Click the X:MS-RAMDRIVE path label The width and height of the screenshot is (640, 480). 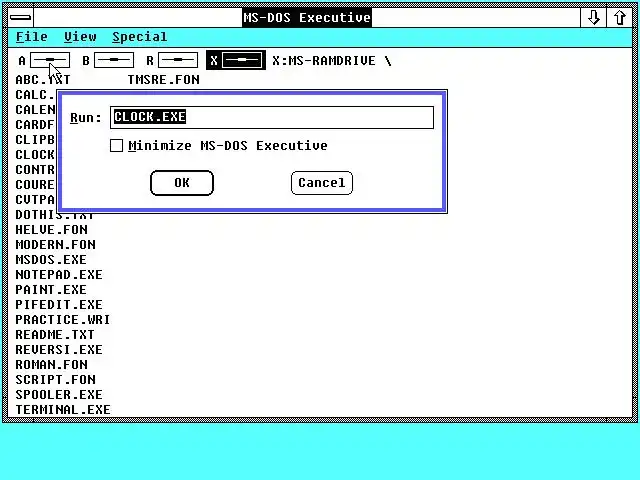(332, 61)
